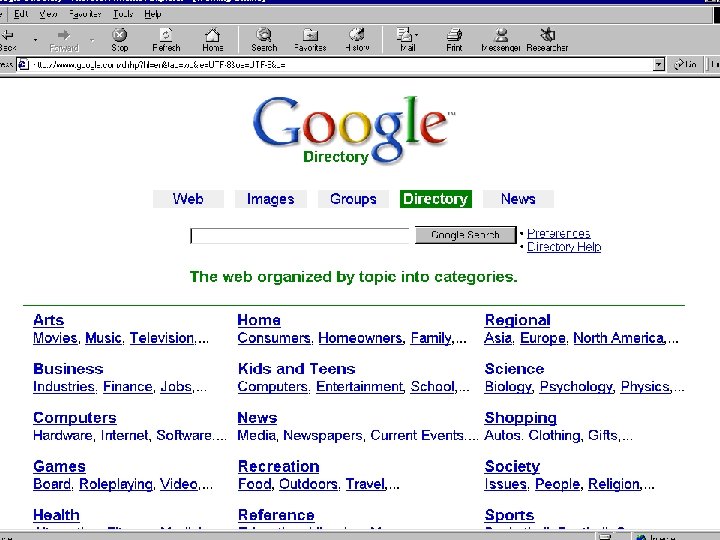Open the Search pane icon
The image size is (720, 540).
pyautogui.click(x=264, y=35)
